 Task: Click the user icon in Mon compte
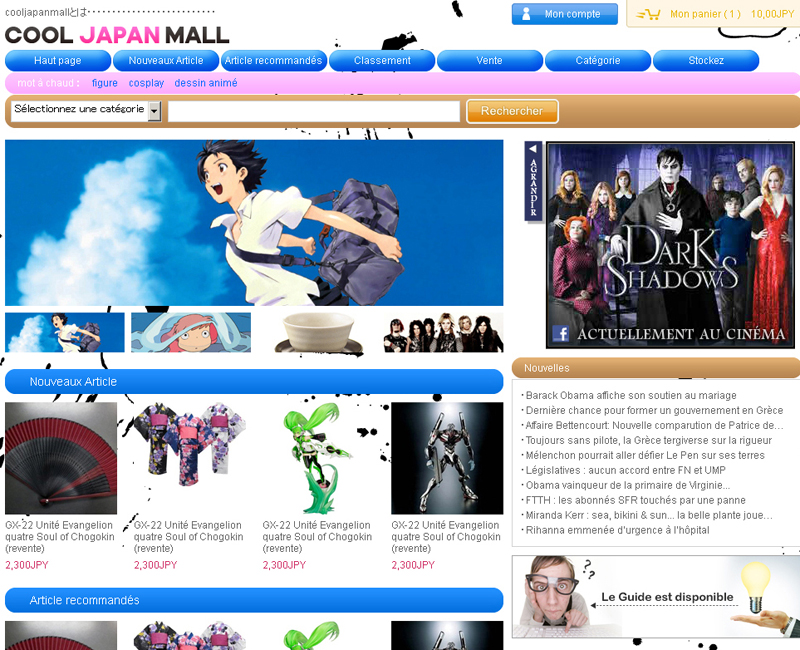point(528,14)
